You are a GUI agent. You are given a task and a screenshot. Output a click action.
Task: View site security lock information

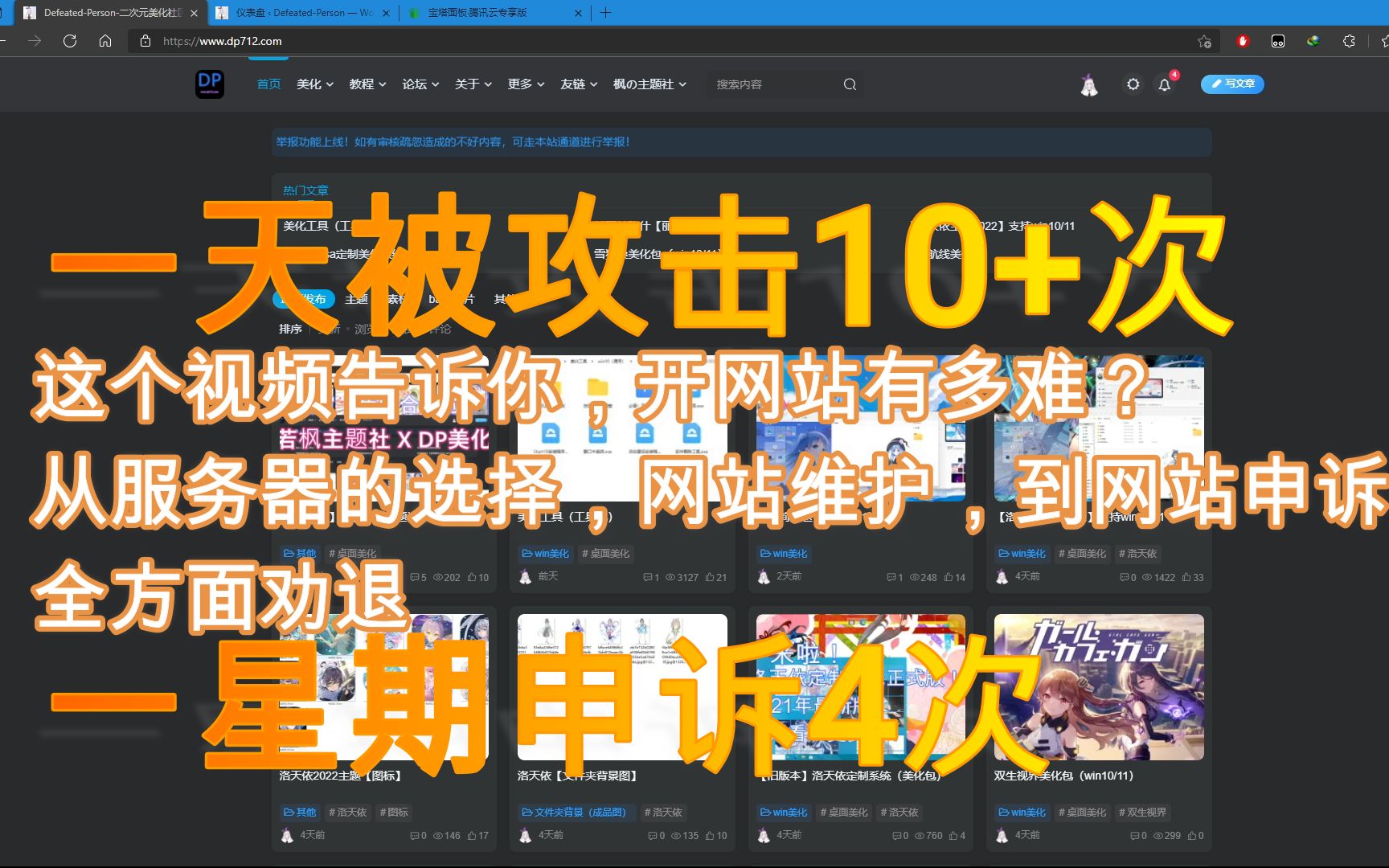(145, 41)
